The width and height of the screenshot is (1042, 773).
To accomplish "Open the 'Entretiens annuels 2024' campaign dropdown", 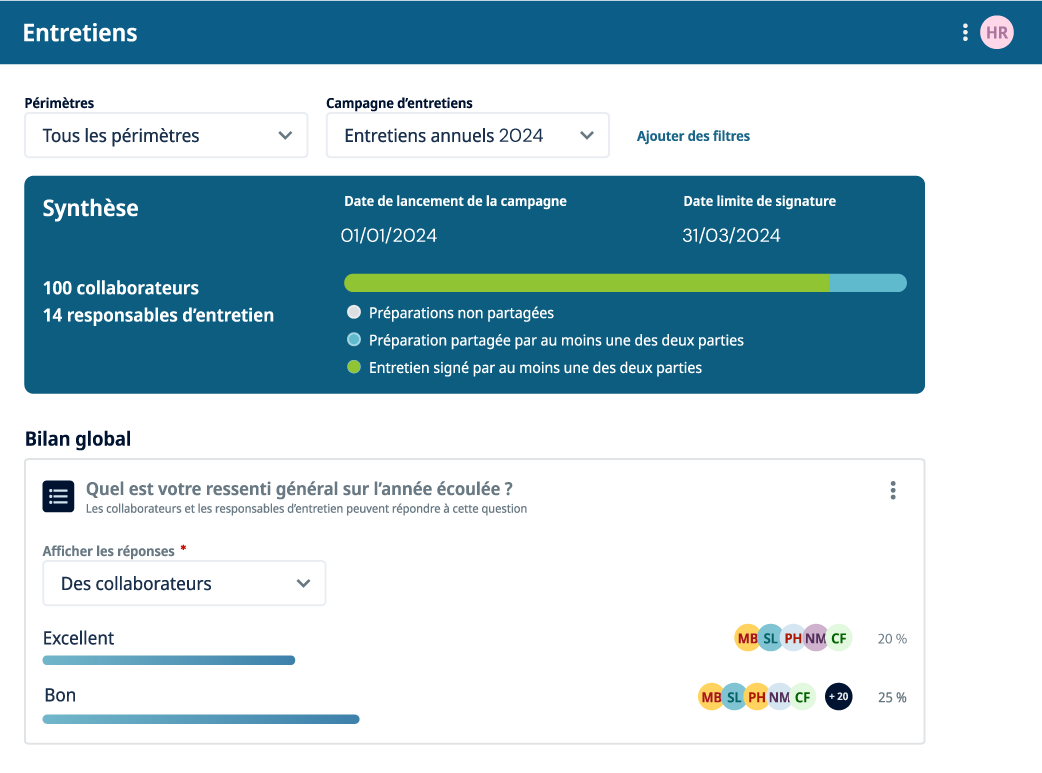I will (x=467, y=135).
